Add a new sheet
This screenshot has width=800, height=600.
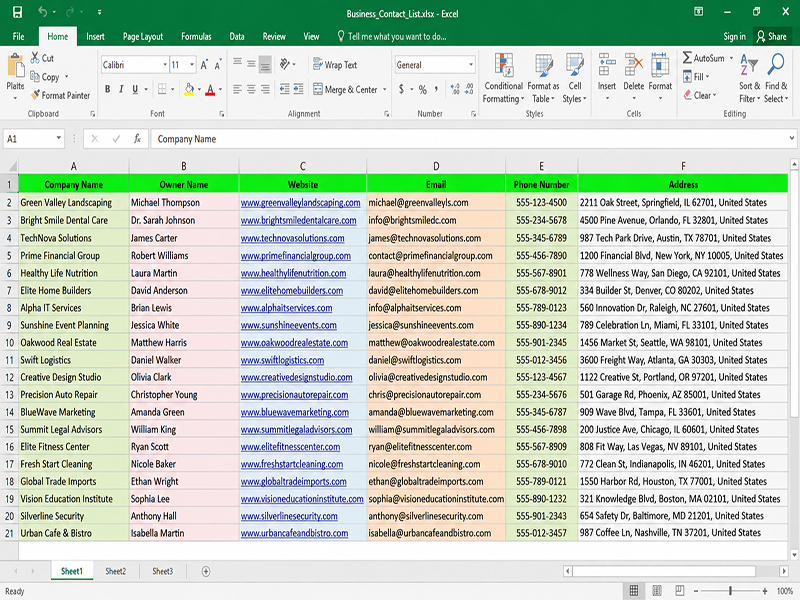206,571
